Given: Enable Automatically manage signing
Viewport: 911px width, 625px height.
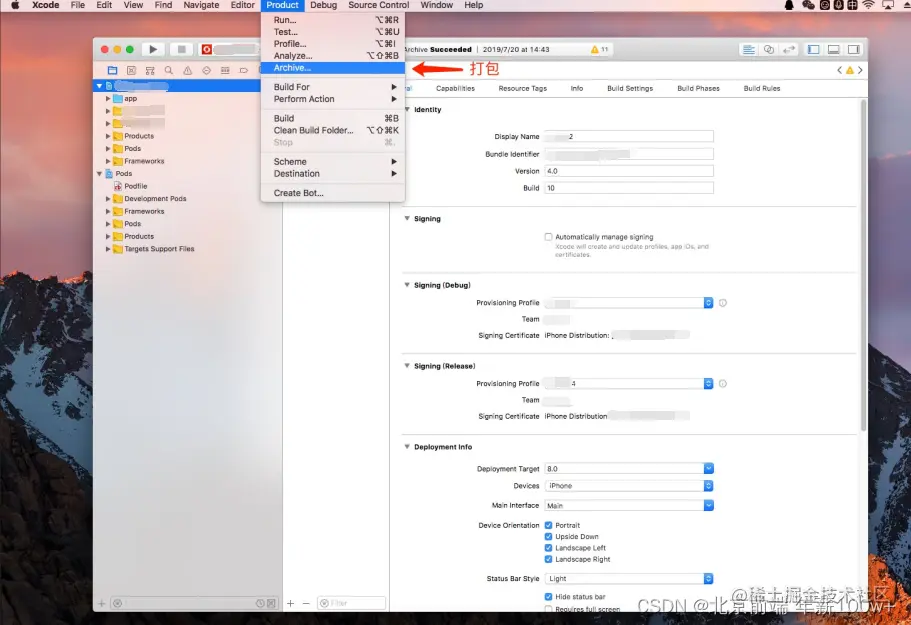Looking at the screenshot, I should pyautogui.click(x=548, y=237).
